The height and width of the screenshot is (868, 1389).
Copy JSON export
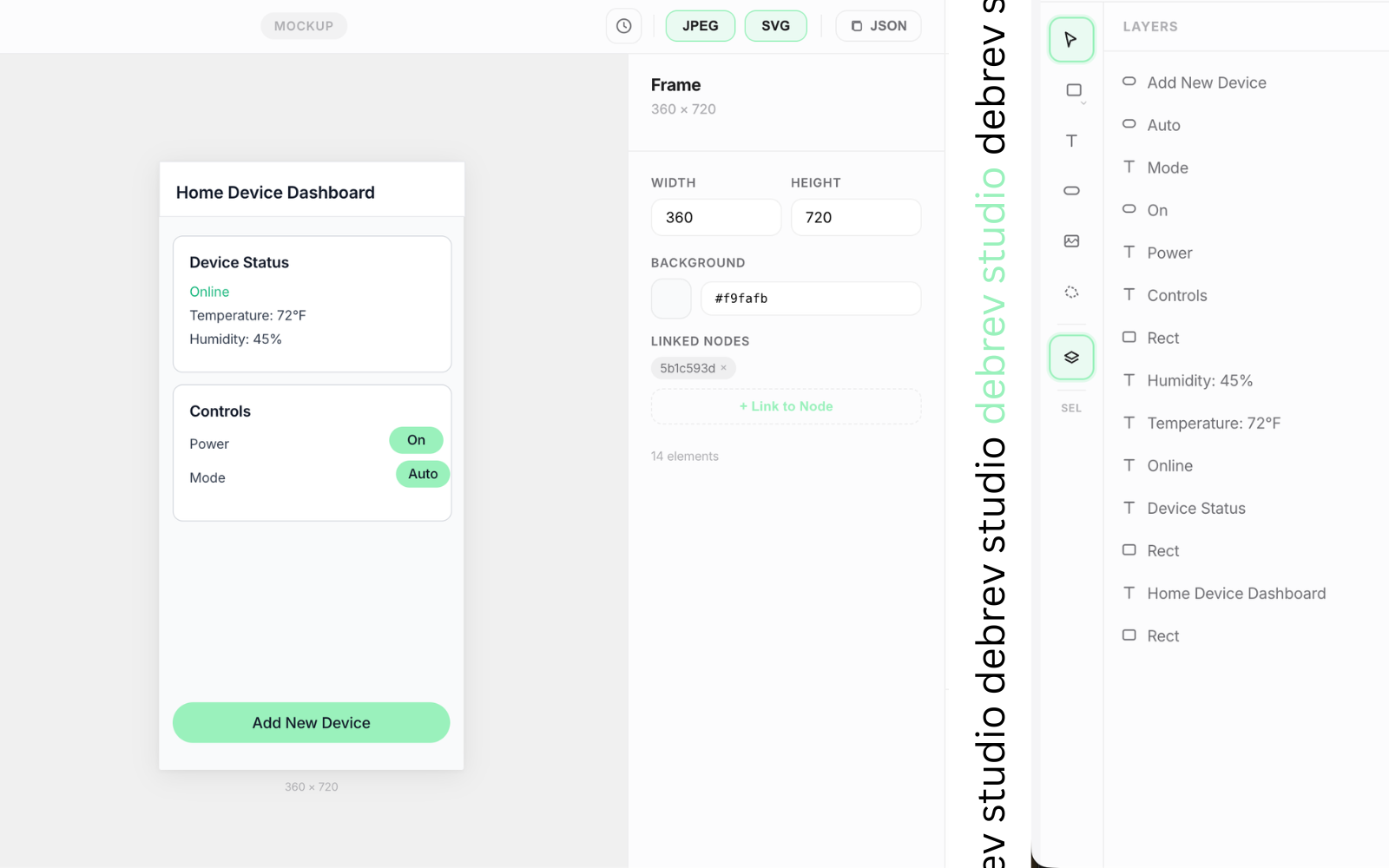[x=879, y=26]
